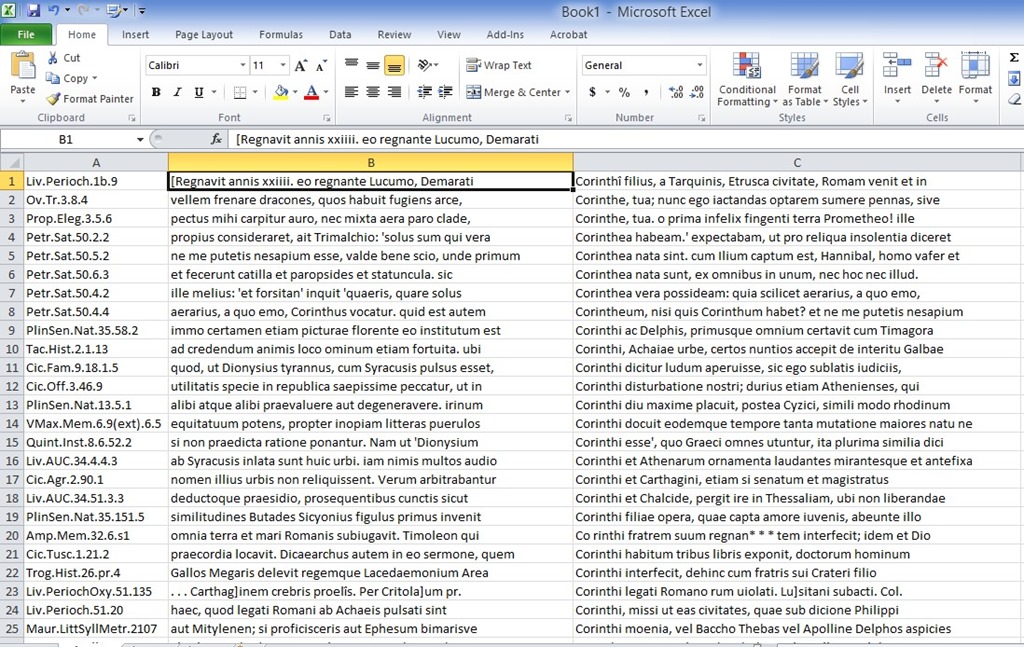Open the Formulas ribbon tab

[280, 35]
